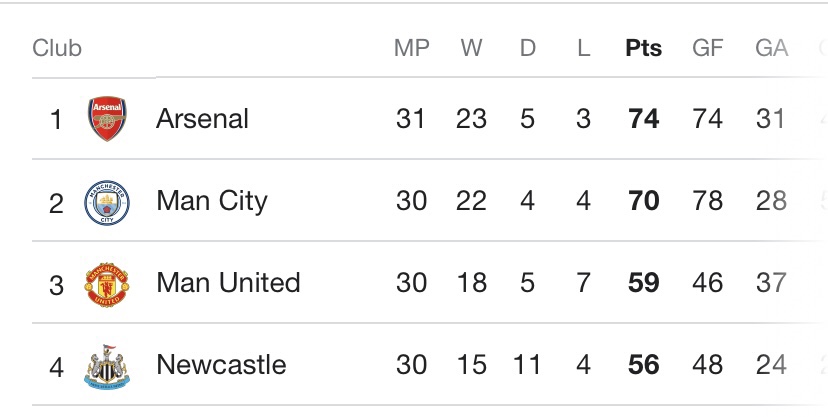The image size is (828, 417).
Task: Click the Newcastle club crest icon
Action: (106, 366)
